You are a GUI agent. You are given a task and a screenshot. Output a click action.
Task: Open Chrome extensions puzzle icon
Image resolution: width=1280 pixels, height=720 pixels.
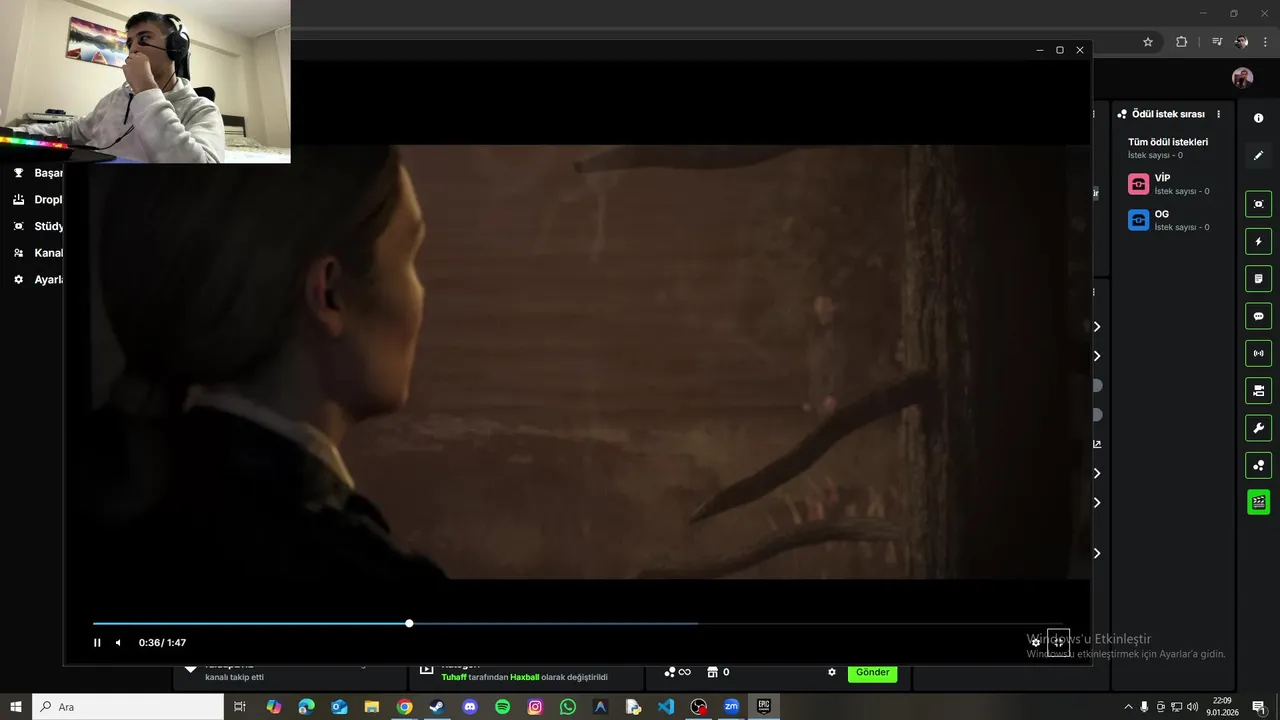1182,42
